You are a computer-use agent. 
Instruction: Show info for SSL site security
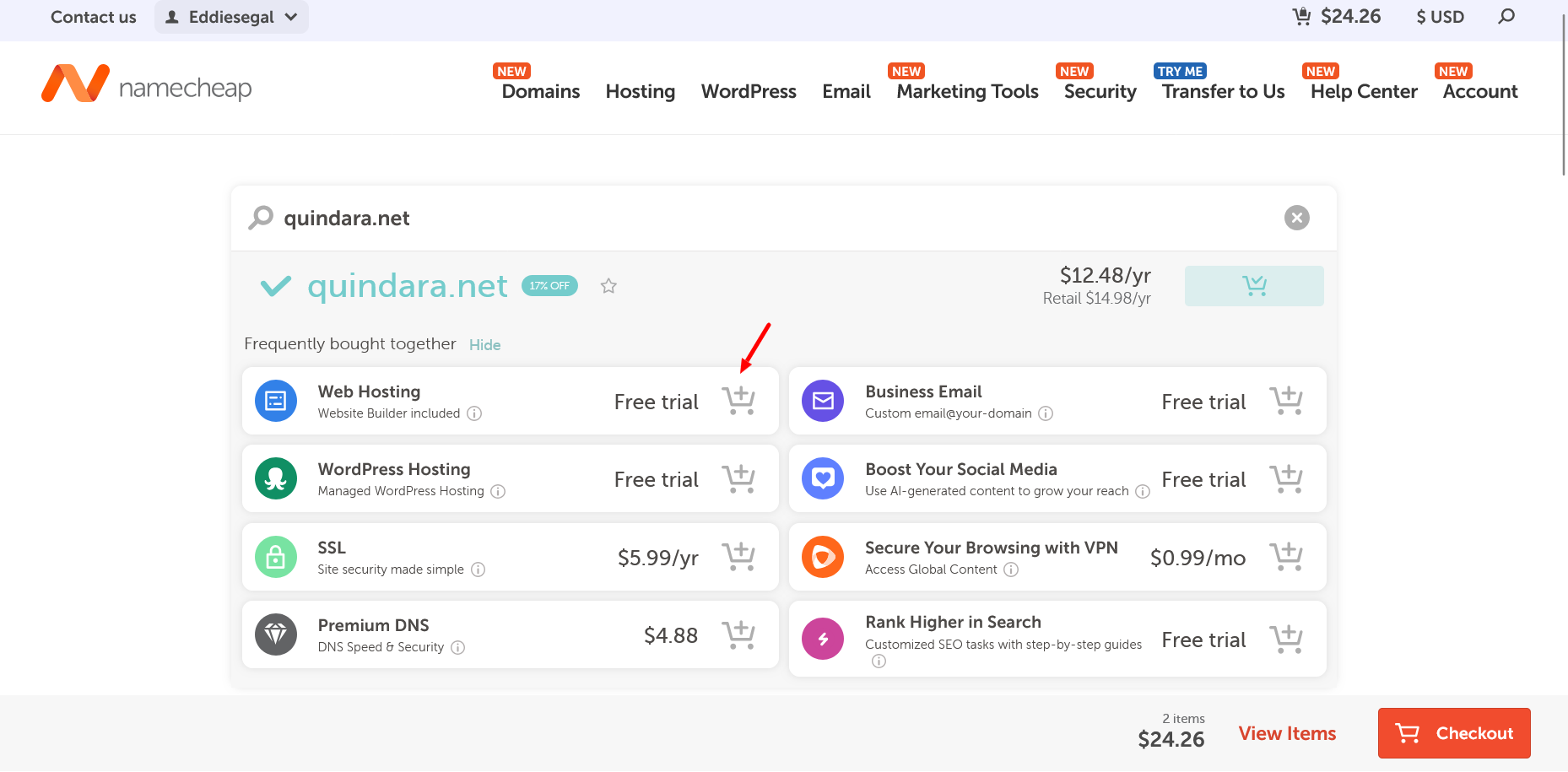(478, 570)
